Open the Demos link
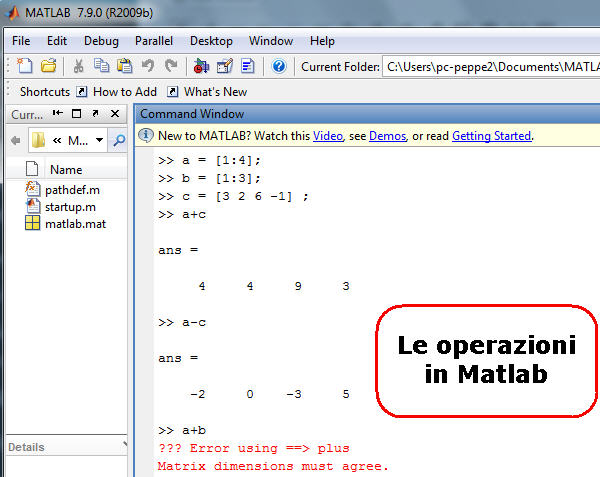 (x=387, y=136)
